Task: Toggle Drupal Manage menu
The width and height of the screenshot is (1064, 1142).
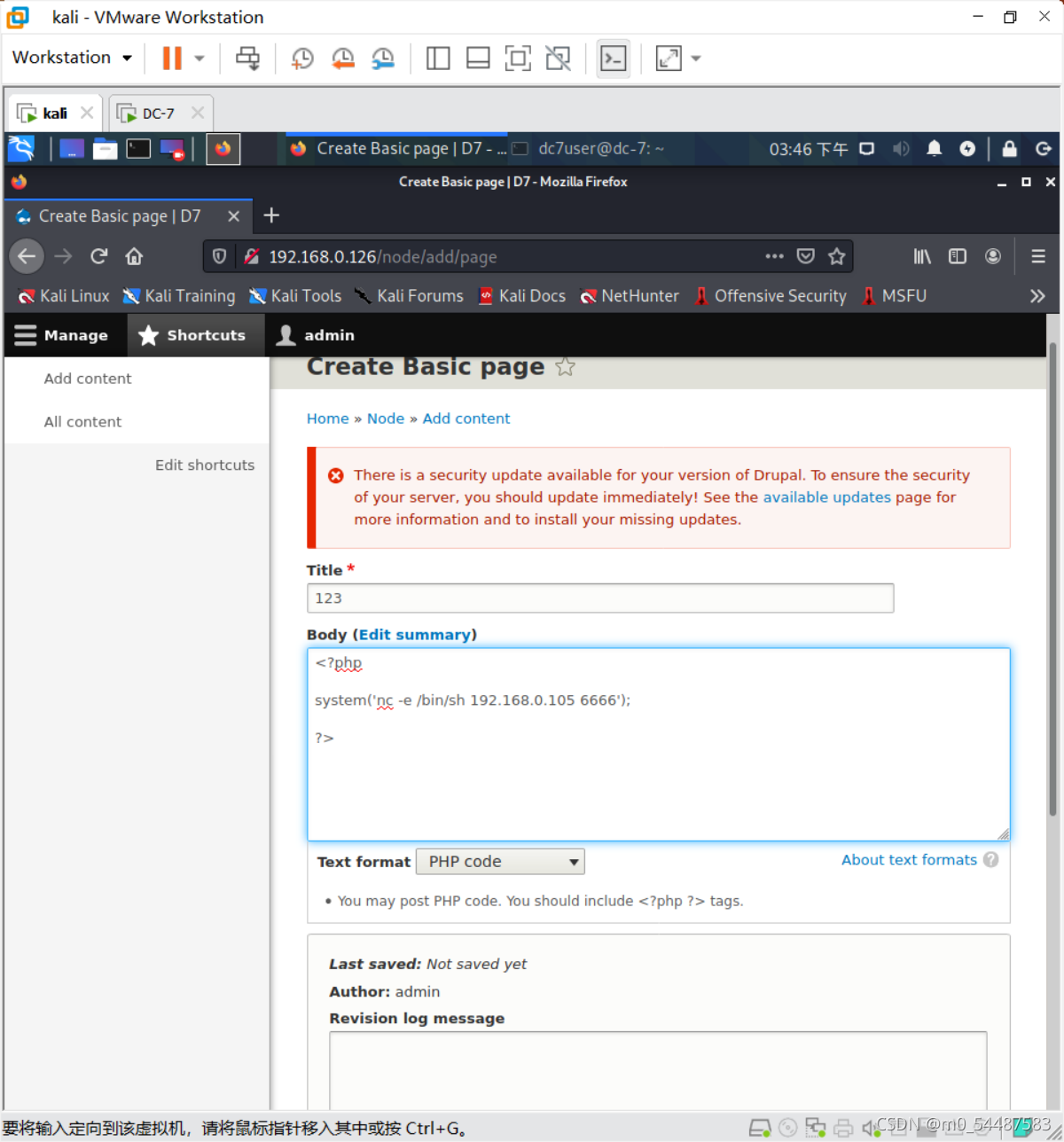Action: pyautogui.click(x=61, y=335)
